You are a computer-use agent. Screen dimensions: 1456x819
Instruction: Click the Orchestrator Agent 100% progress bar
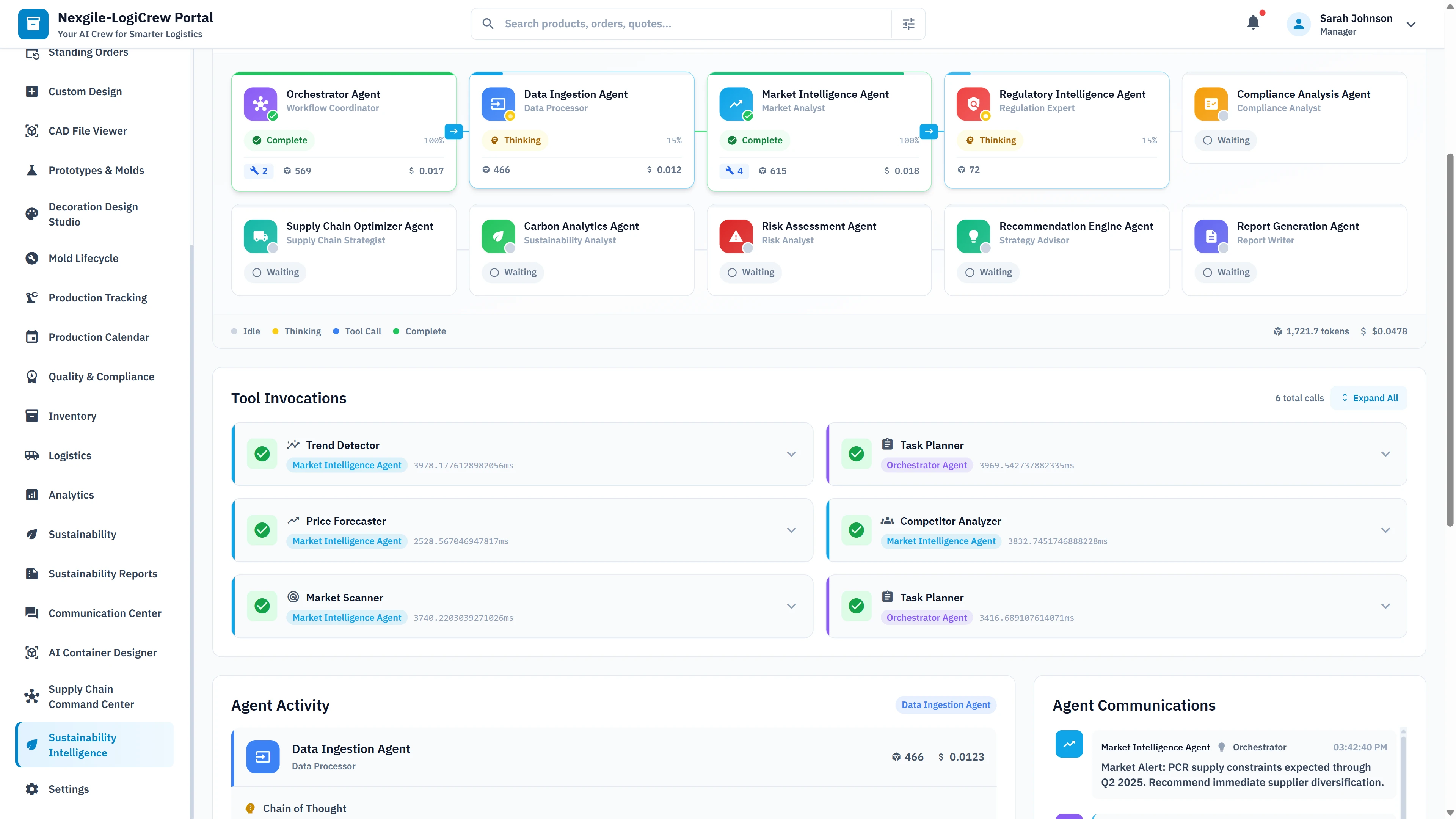(x=344, y=74)
